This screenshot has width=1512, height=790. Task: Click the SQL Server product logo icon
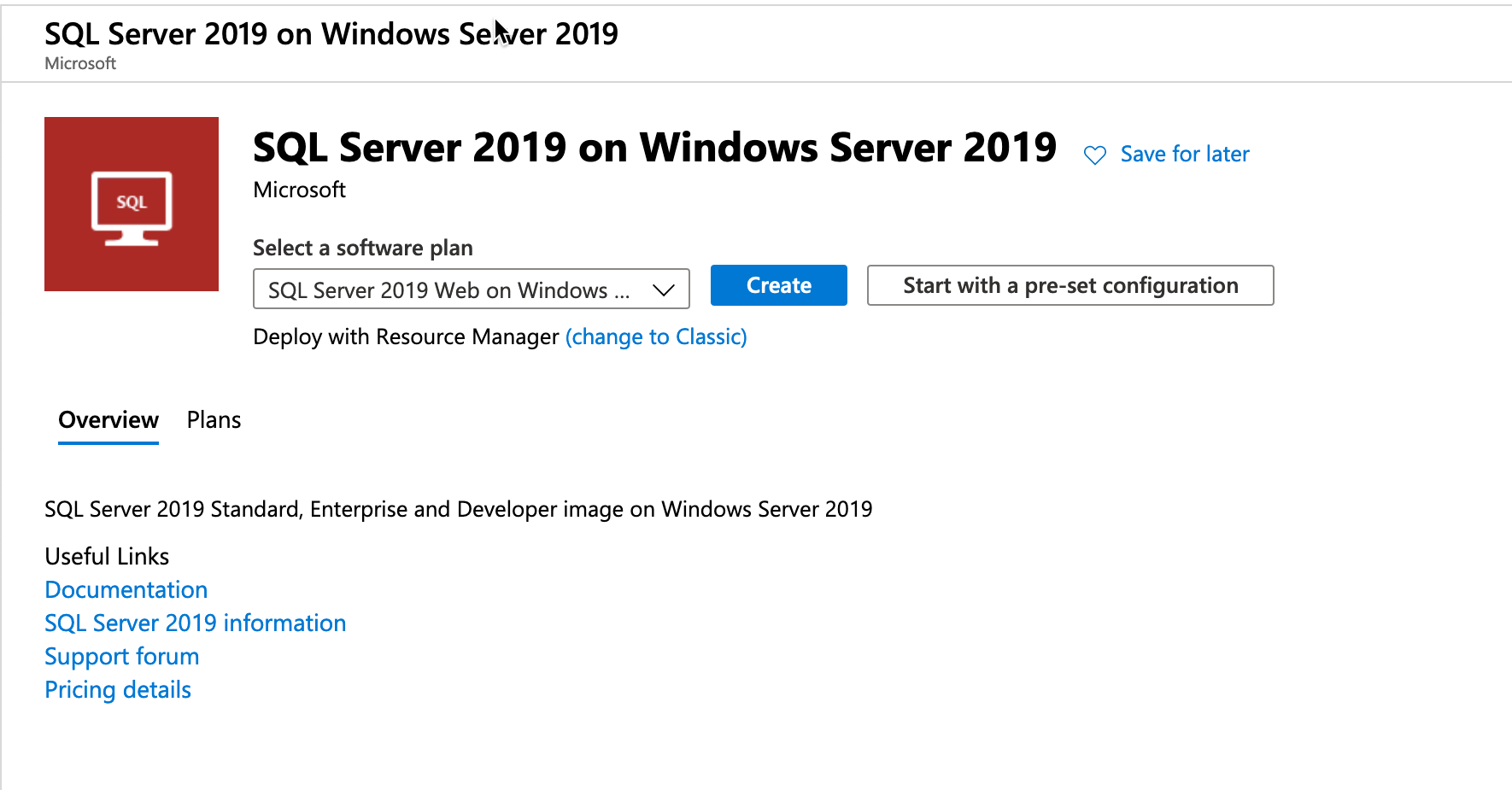click(131, 203)
